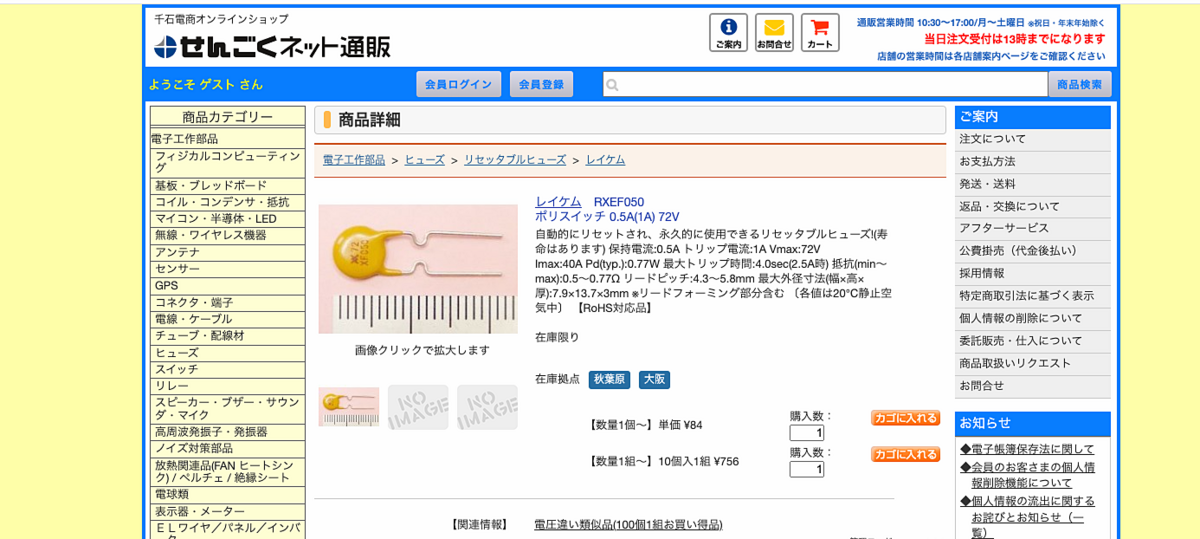The width and height of the screenshot is (1200, 539).
Task: Focus the product search input field
Action: 825,84
